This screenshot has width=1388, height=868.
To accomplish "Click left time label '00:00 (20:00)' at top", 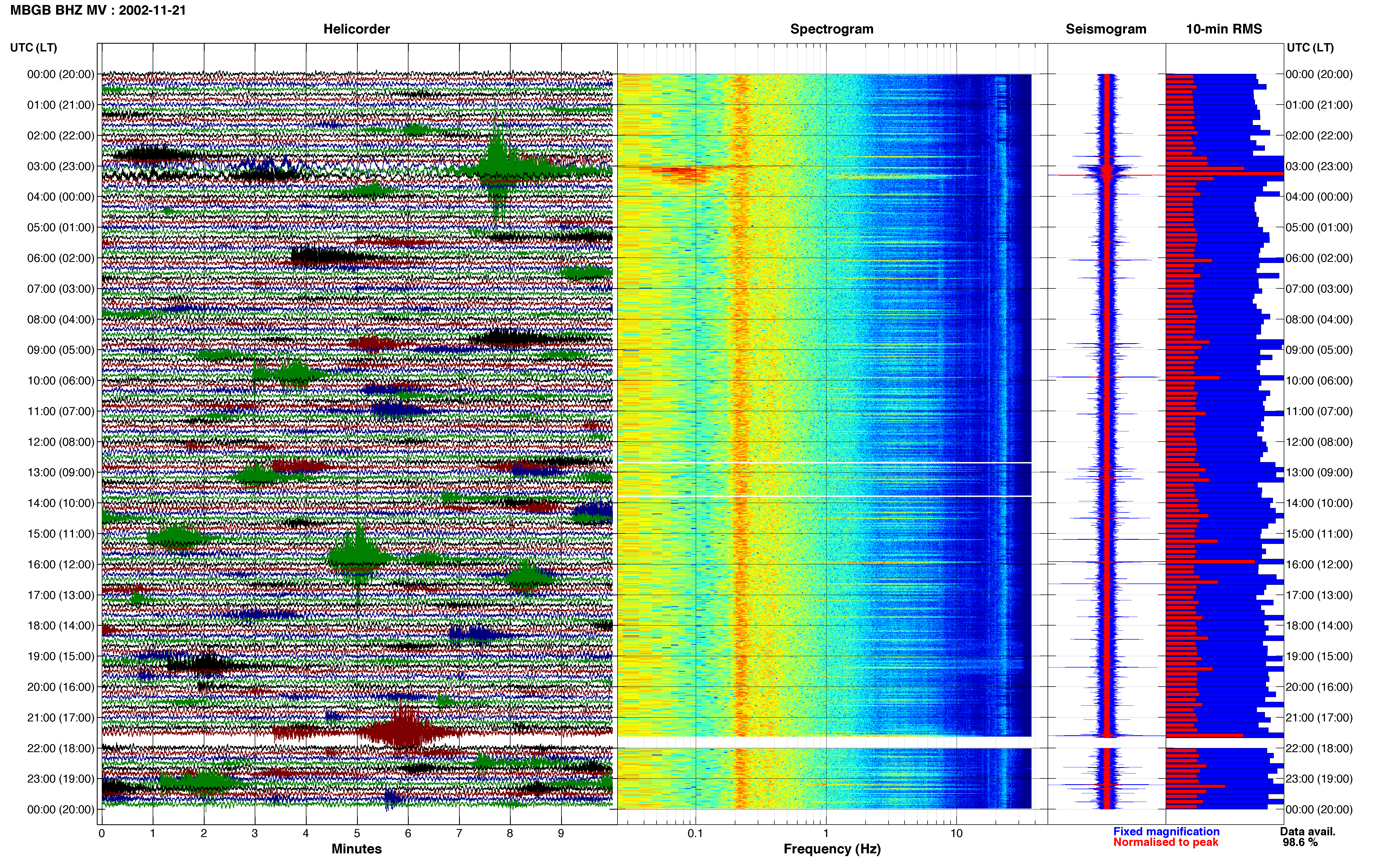I will point(61,75).
